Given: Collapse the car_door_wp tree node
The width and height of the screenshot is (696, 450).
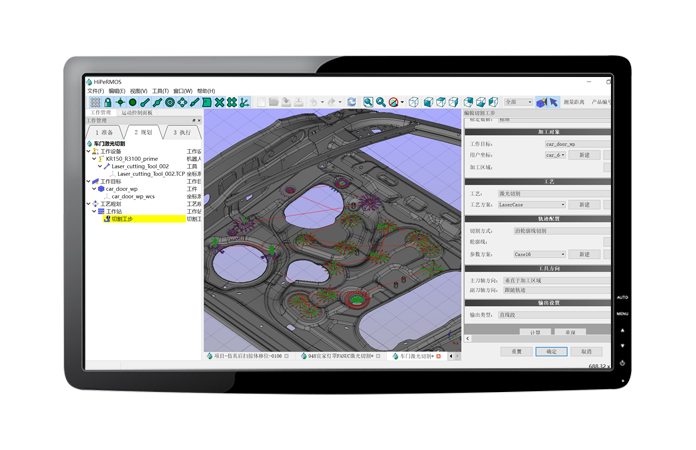Looking at the screenshot, I should click(94, 189).
